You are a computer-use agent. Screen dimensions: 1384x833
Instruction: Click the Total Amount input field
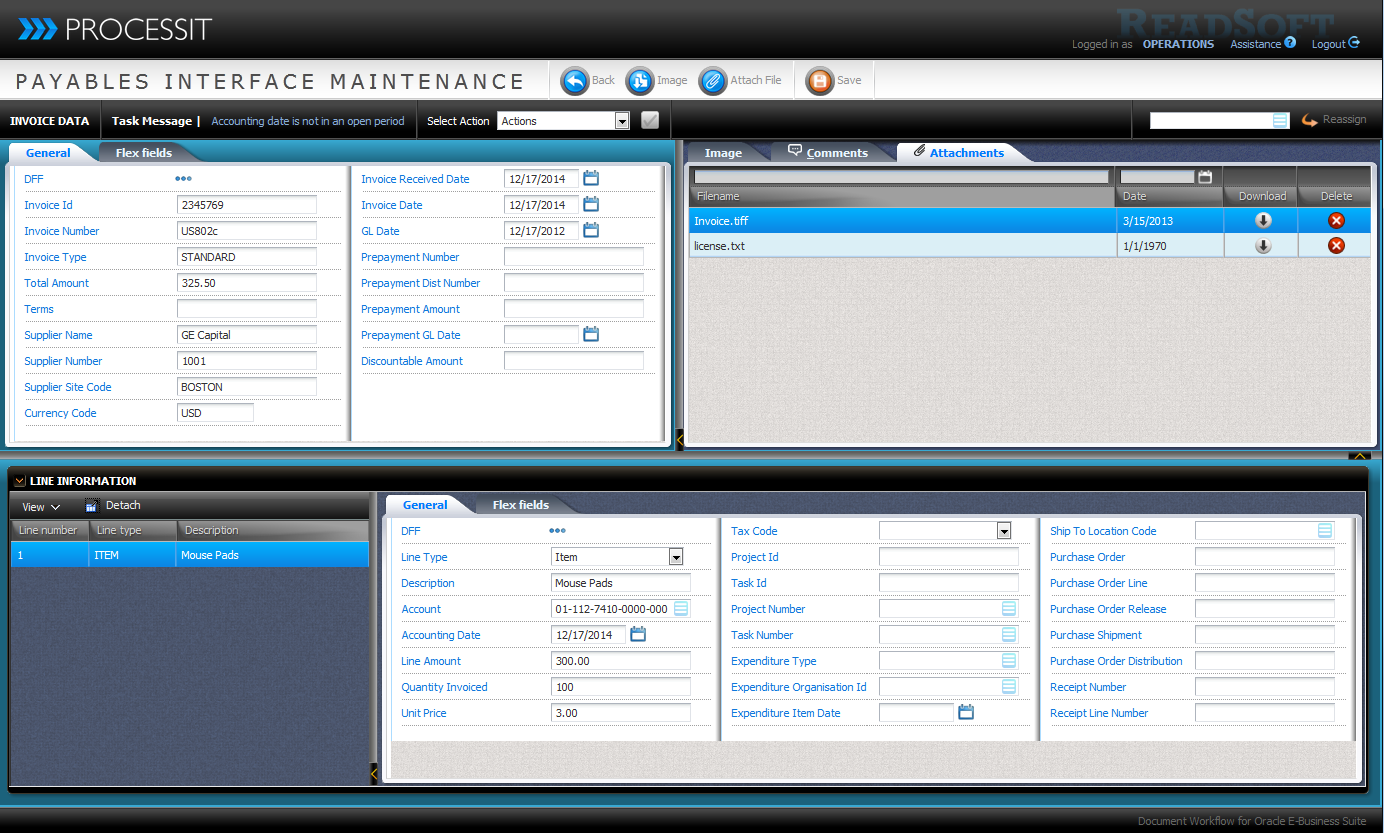click(246, 283)
